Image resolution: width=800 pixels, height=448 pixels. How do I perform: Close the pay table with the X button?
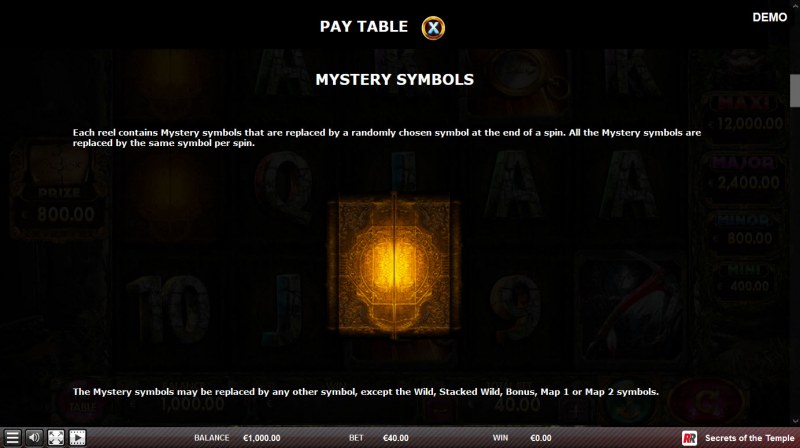tap(433, 28)
